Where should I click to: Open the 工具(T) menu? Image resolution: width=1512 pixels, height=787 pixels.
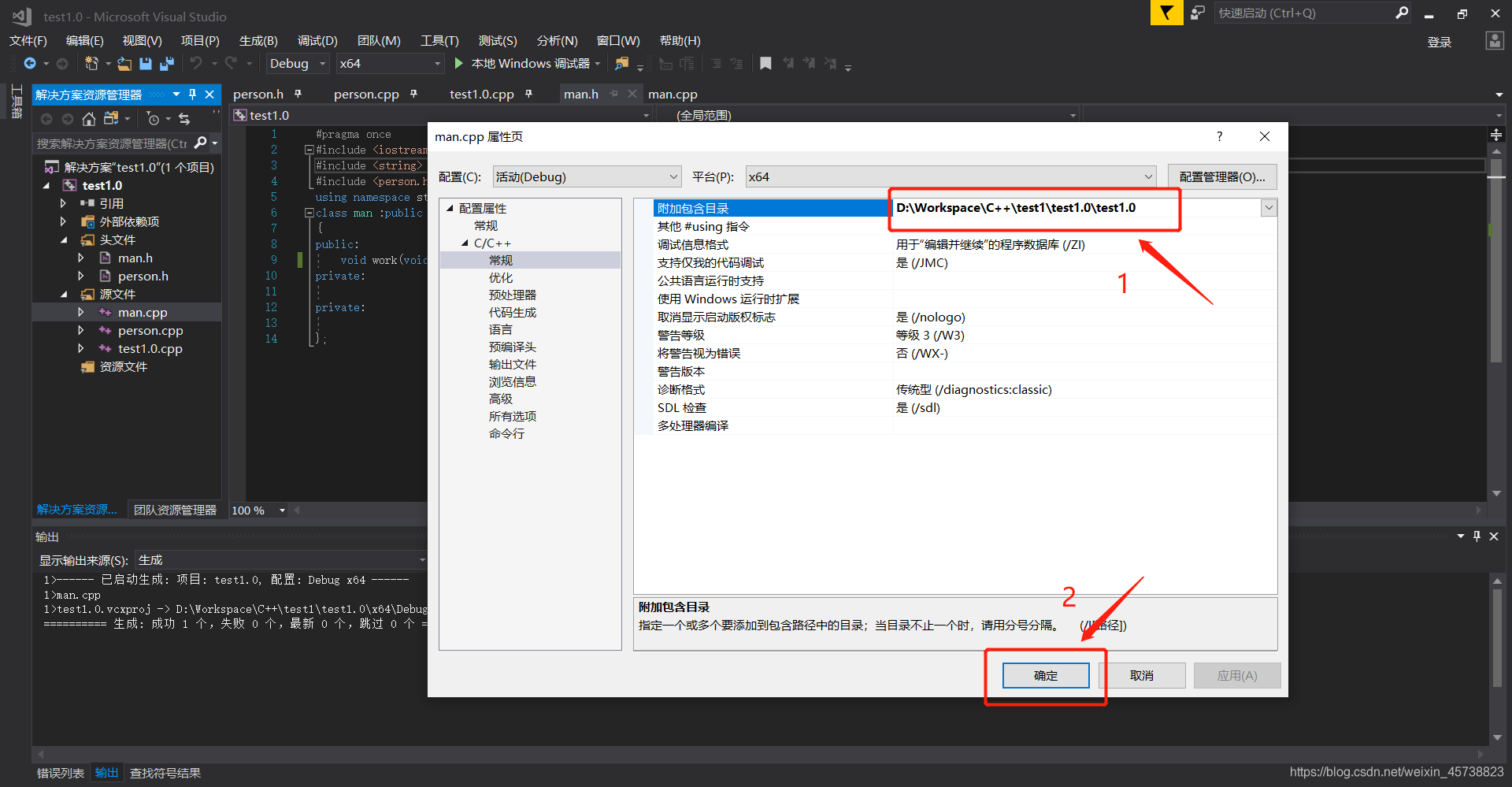pos(439,41)
